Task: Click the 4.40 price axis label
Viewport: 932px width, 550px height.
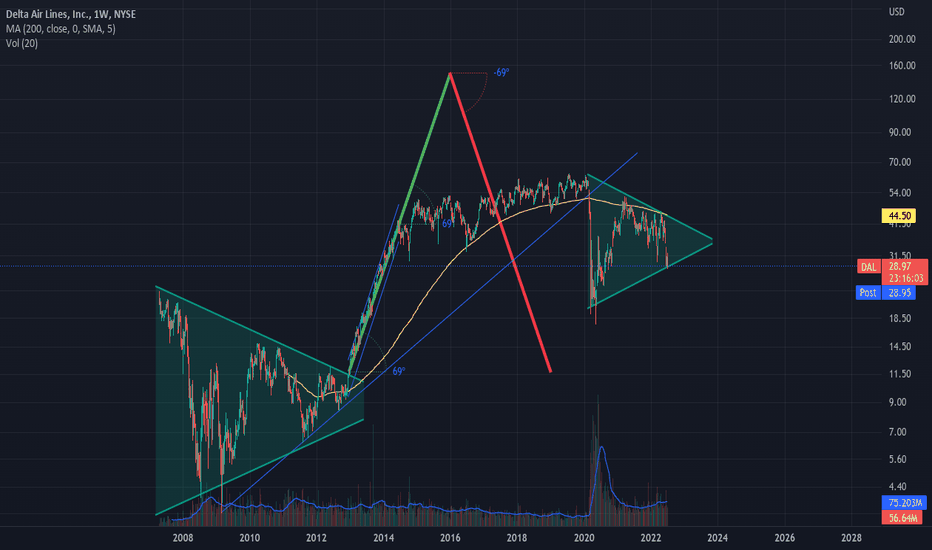Action: pos(898,486)
